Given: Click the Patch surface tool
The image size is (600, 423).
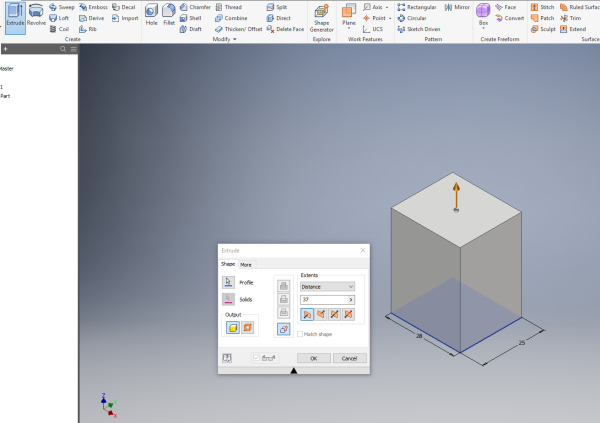Looking at the screenshot, I should click(x=543, y=18).
